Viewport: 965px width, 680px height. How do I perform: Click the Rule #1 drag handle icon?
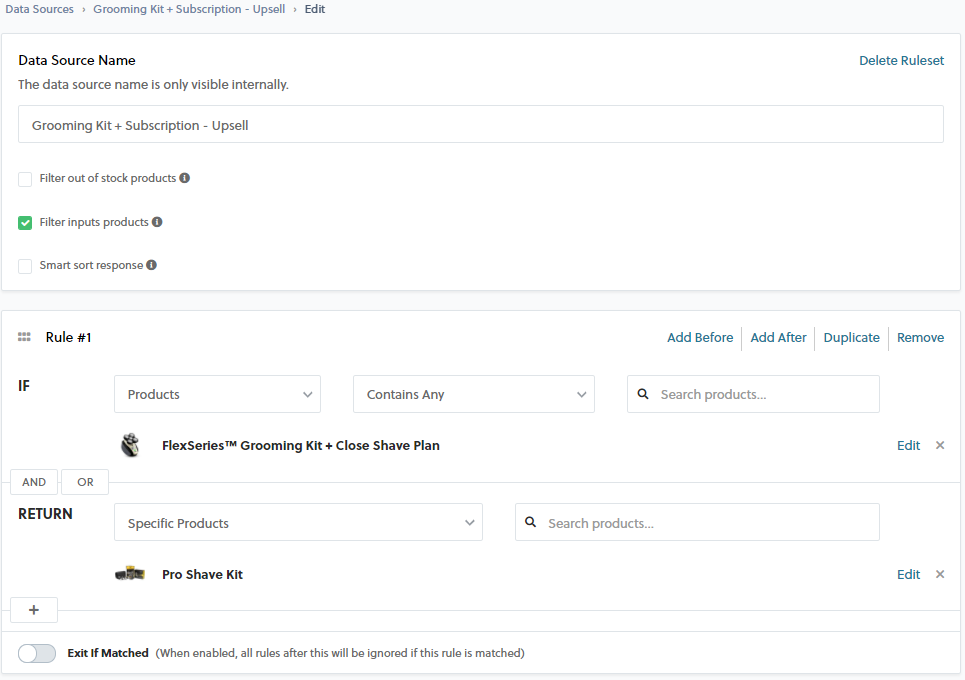(x=24, y=337)
